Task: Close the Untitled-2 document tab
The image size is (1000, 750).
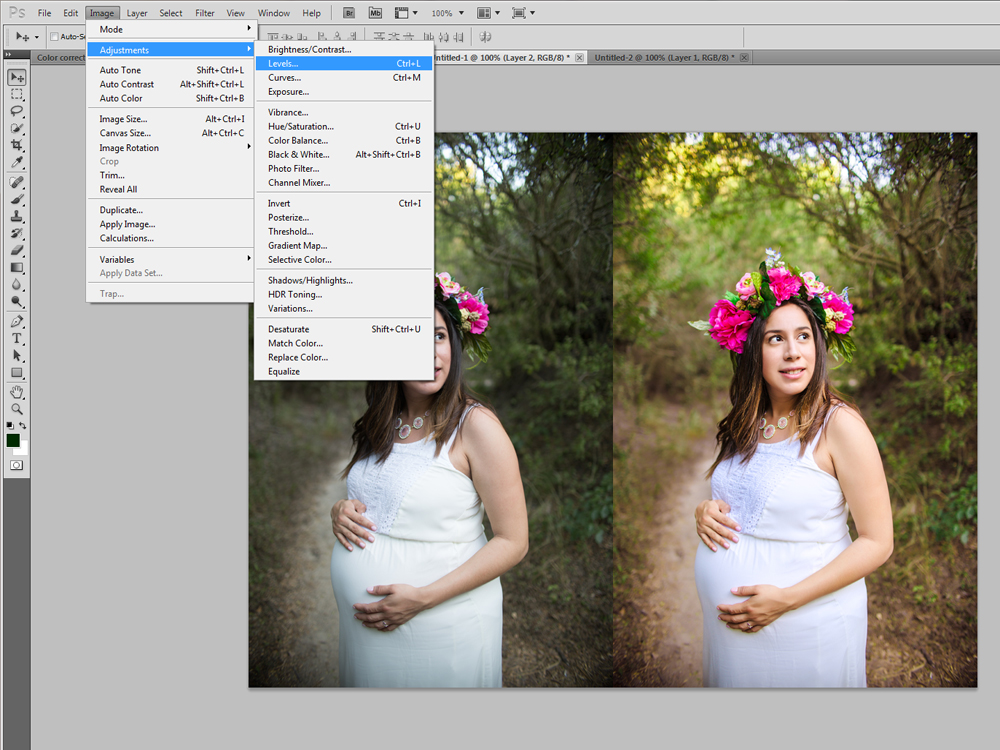Action: pyautogui.click(x=744, y=57)
